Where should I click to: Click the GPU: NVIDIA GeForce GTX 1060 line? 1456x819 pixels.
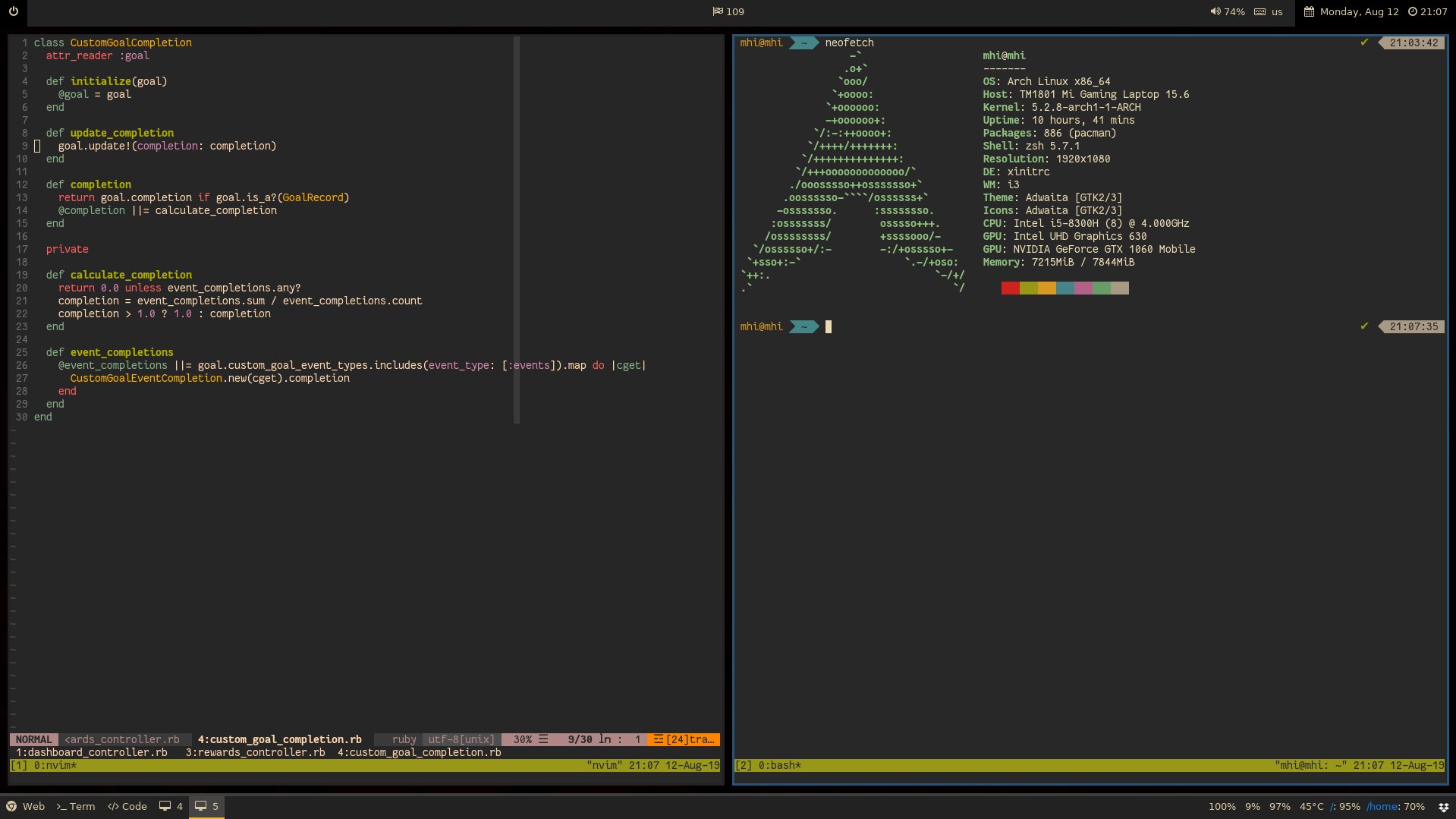coord(1089,249)
